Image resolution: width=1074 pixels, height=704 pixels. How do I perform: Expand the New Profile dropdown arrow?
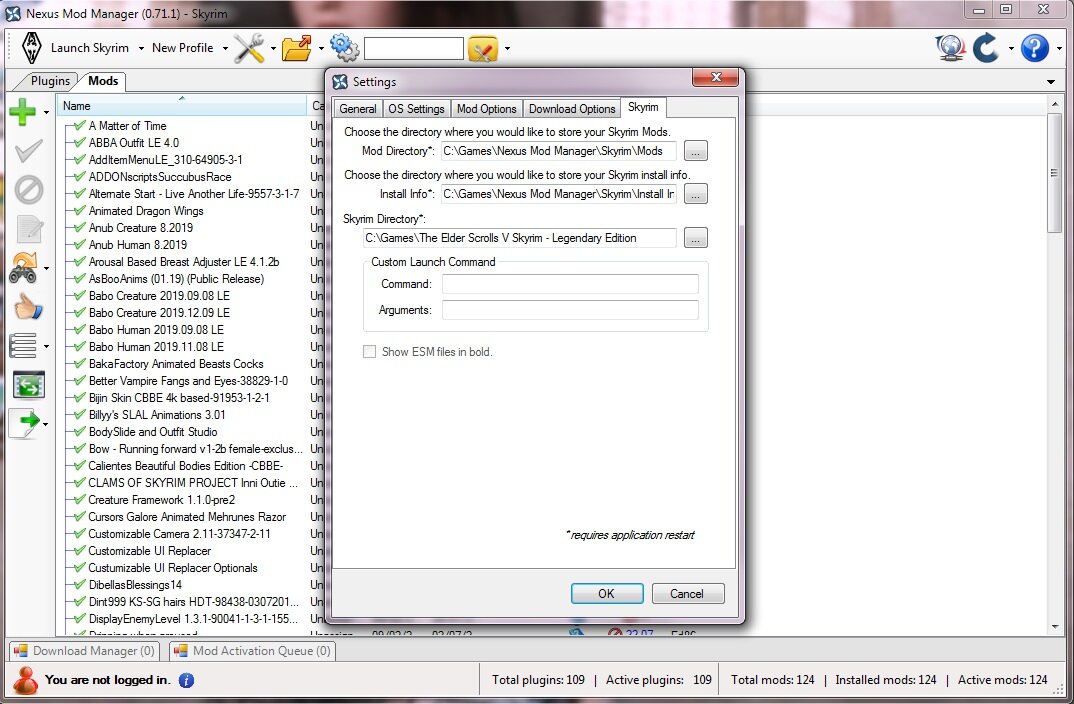click(x=225, y=49)
